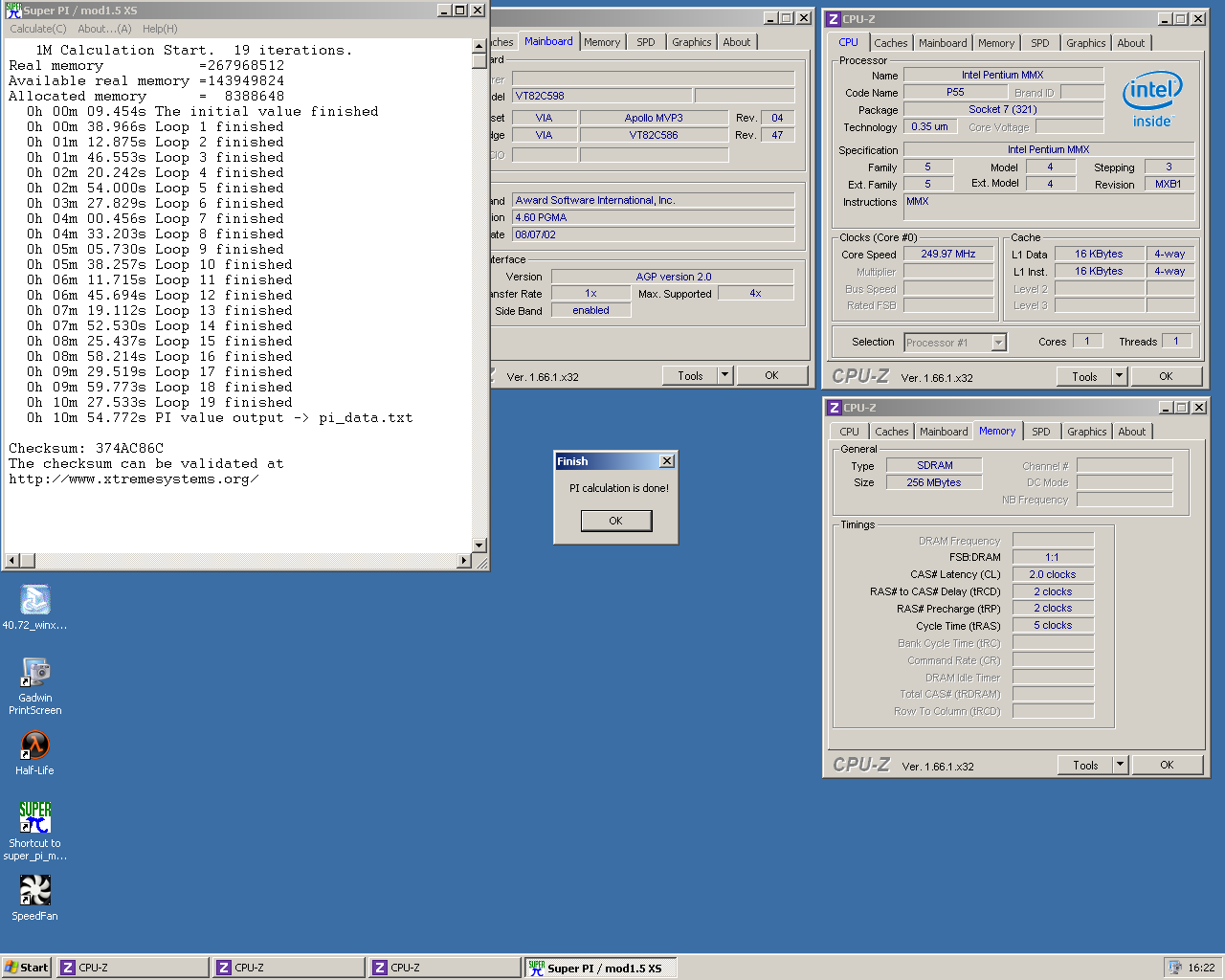Click OK in left CPU-Z Mainboard window

772,376
